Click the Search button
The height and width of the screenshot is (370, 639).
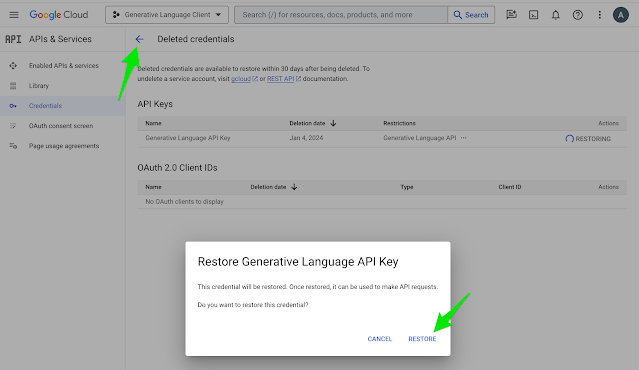[471, 15]
